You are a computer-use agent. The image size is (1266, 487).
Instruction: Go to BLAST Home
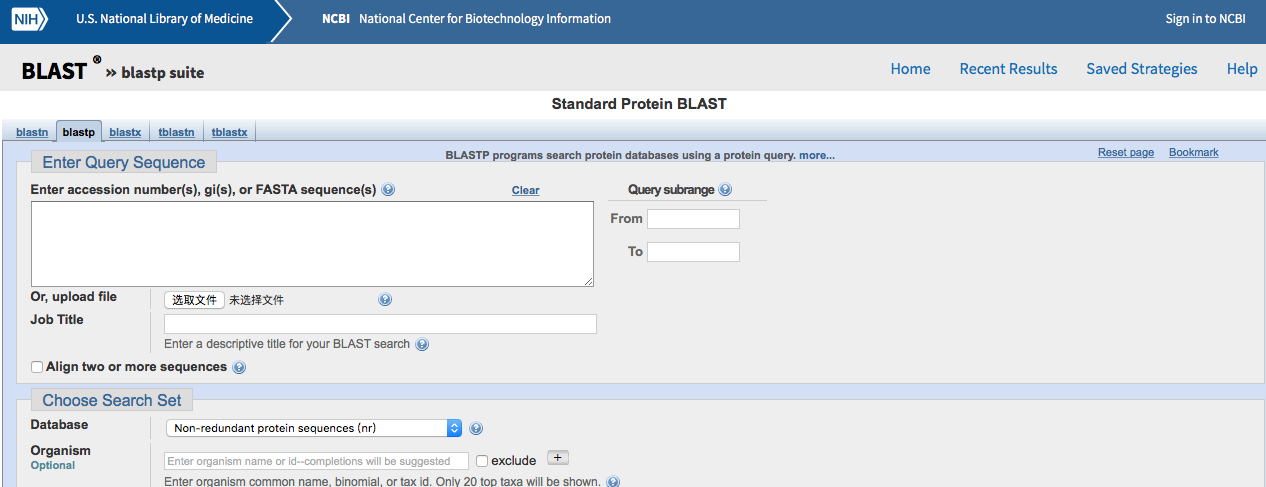pyautogui.click(x=911, y=69)
